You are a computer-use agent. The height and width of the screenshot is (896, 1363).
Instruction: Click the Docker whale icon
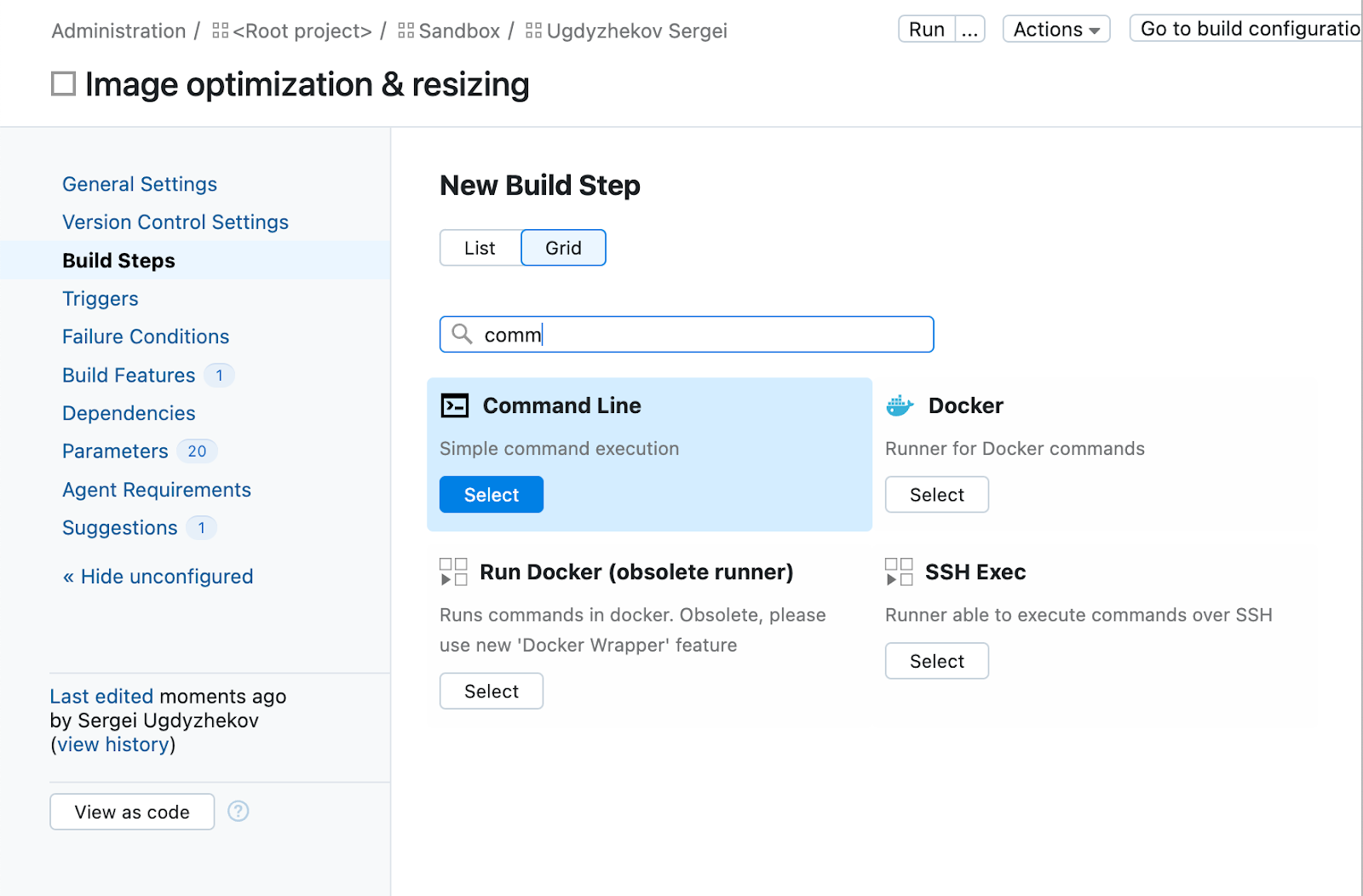tap(900, 405)
